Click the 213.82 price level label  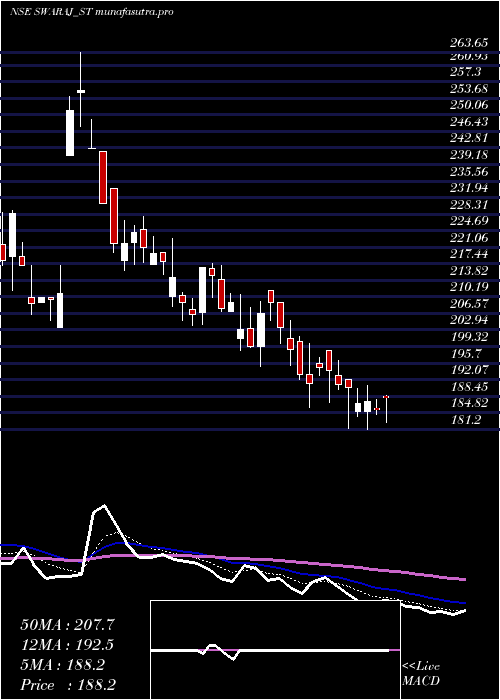tap(467, 271)
